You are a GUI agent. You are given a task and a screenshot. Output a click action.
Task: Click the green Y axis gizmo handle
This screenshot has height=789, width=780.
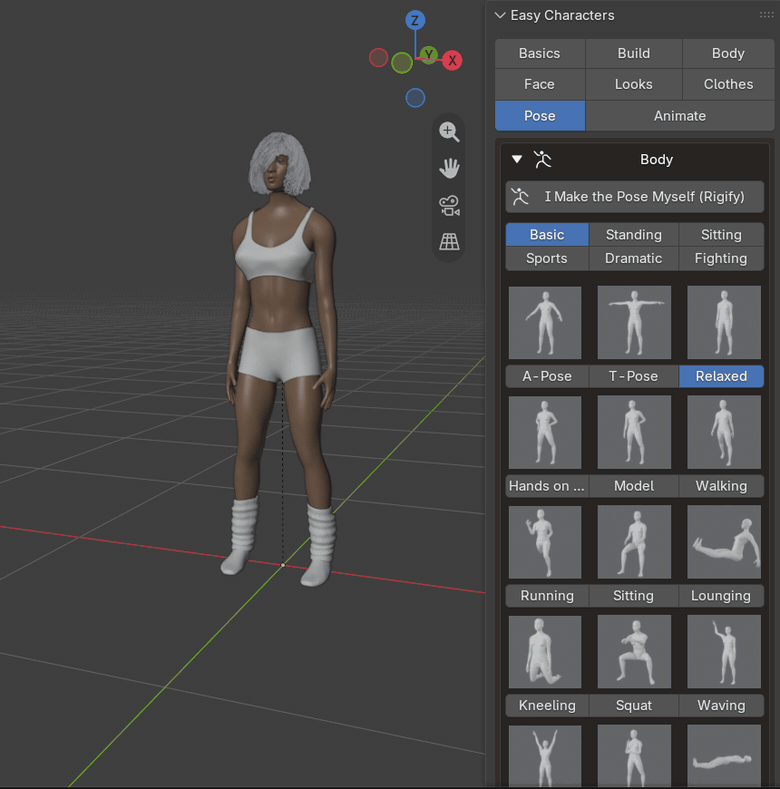click(x=429, y=54)
